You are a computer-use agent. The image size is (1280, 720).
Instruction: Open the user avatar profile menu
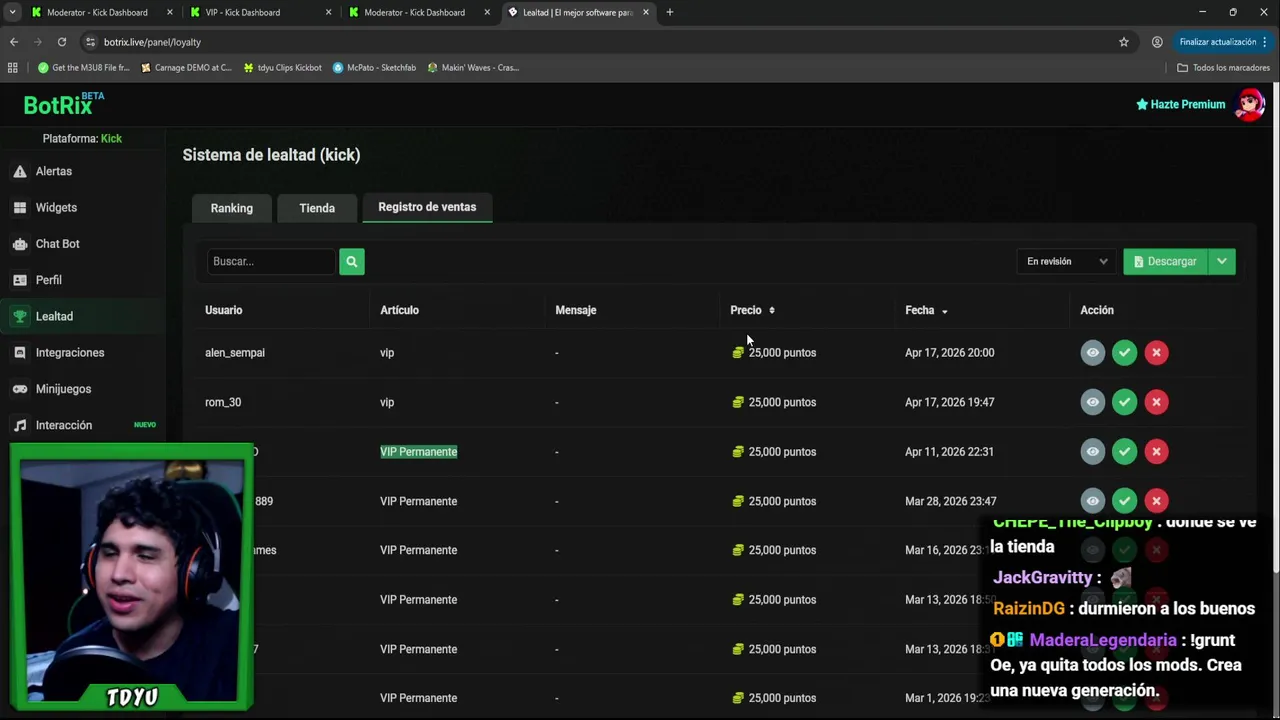[1250, 104]
